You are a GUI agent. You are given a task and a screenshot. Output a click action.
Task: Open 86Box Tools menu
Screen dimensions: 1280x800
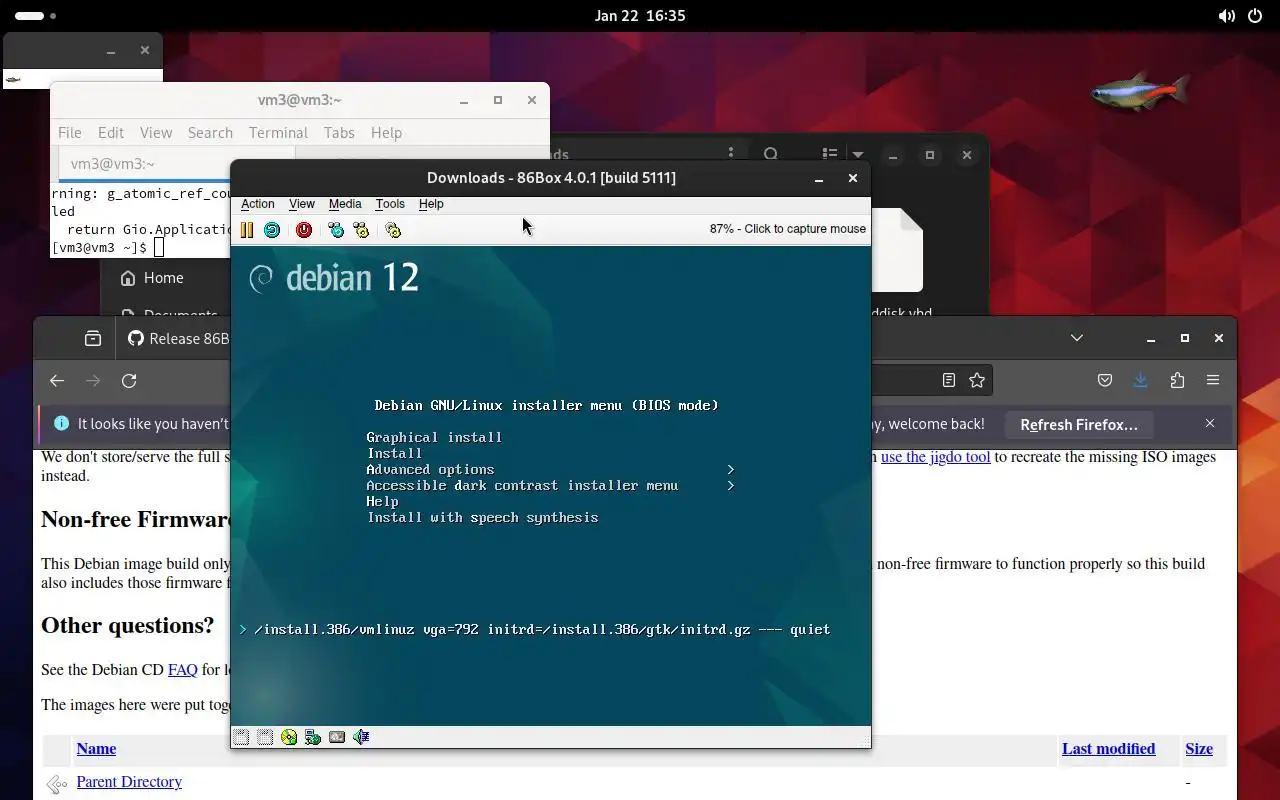pos(390,204)
